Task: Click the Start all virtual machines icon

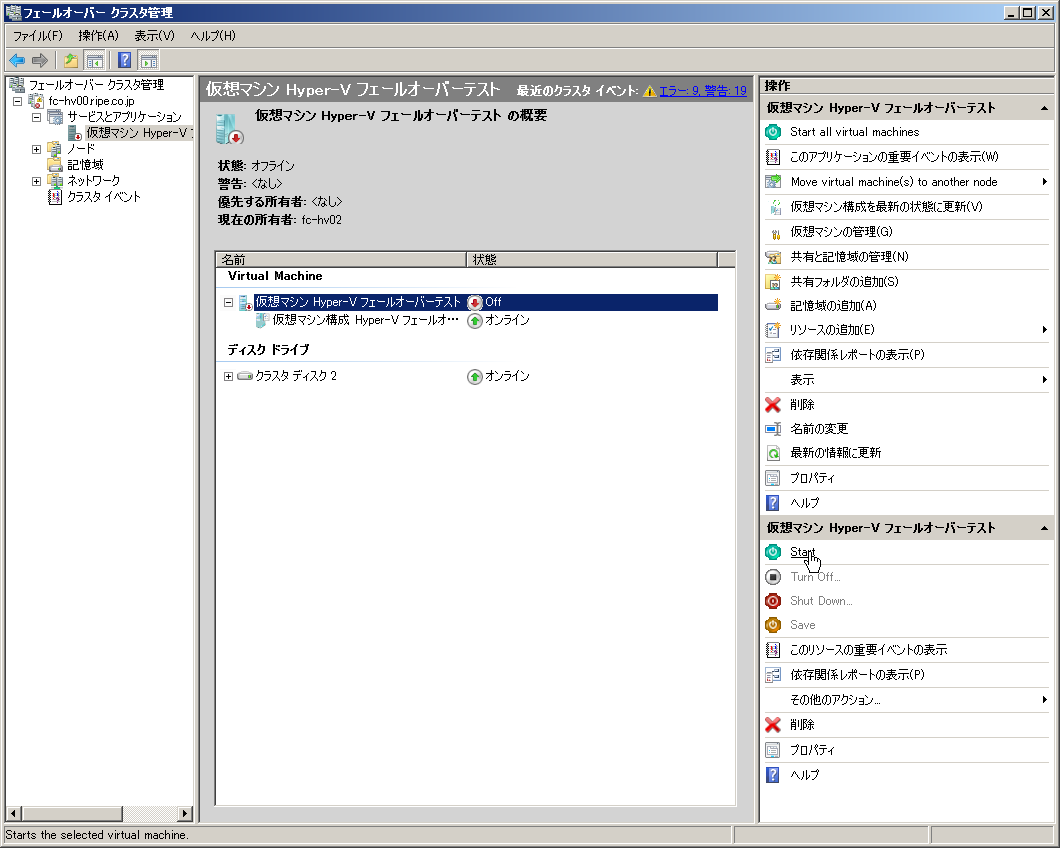Action: tap(773, 132)
